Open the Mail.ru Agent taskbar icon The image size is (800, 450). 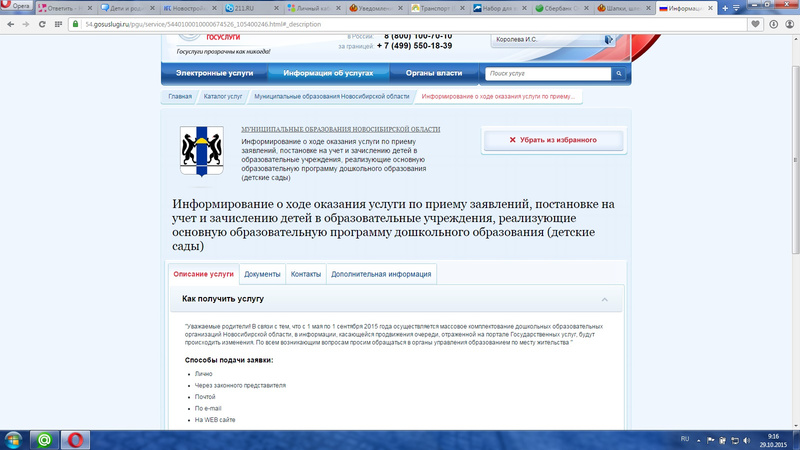pyautogui.click(x=44, y=440)
